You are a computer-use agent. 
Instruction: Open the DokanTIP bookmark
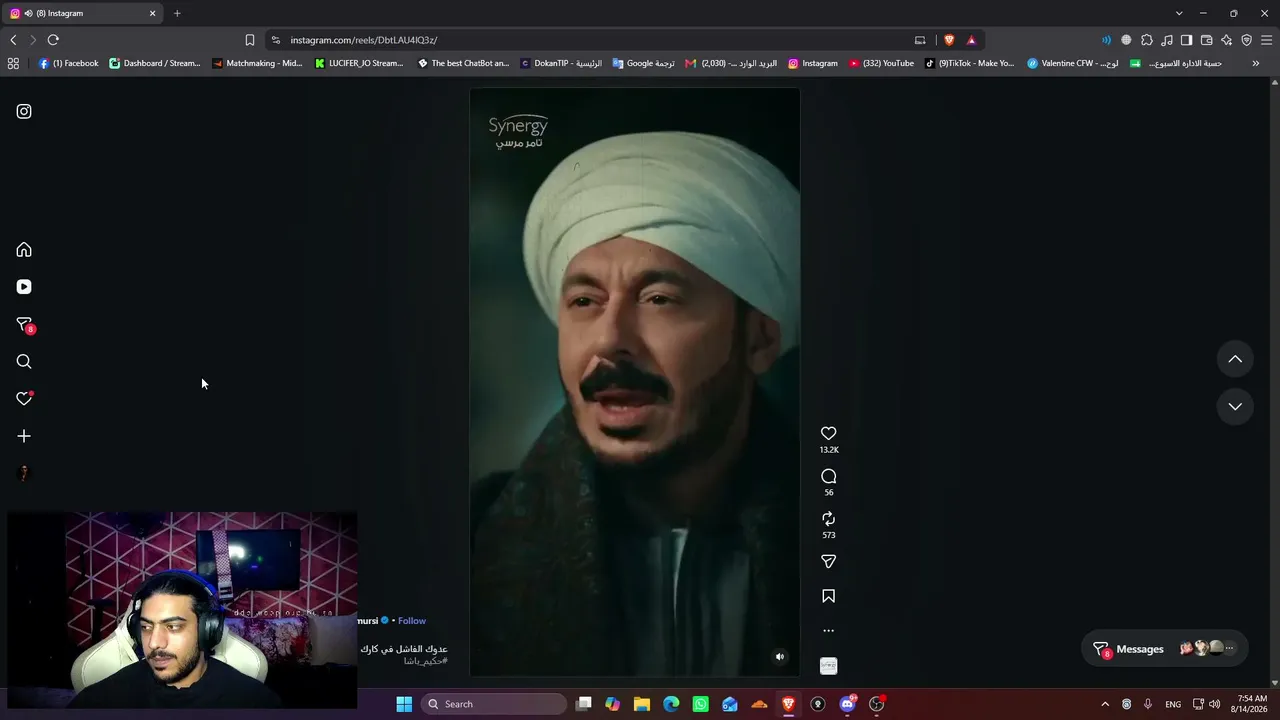coord(561,63)
